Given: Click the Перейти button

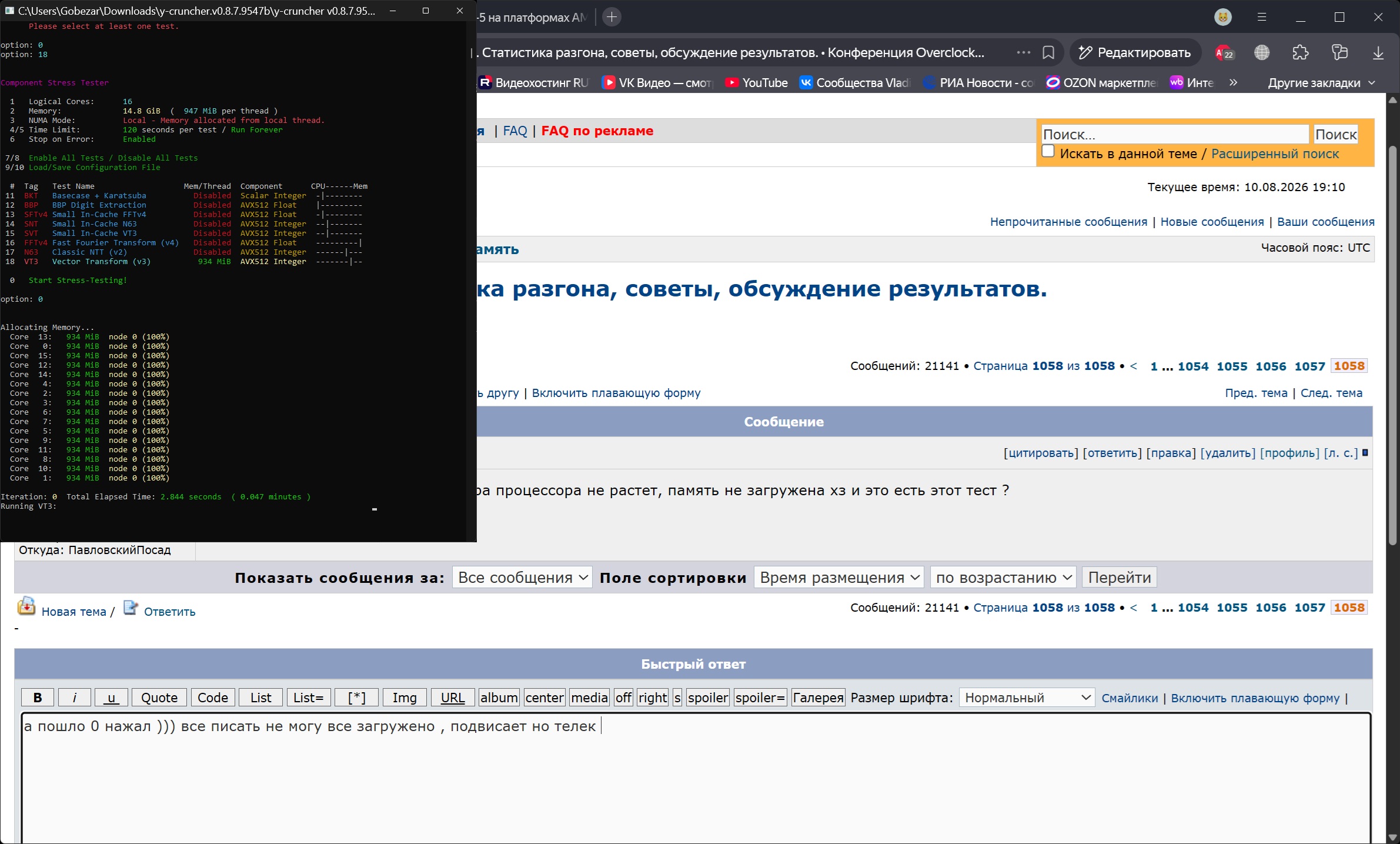Looking at the screenshot, I should pyautogui.click(x=1120, y=578).
